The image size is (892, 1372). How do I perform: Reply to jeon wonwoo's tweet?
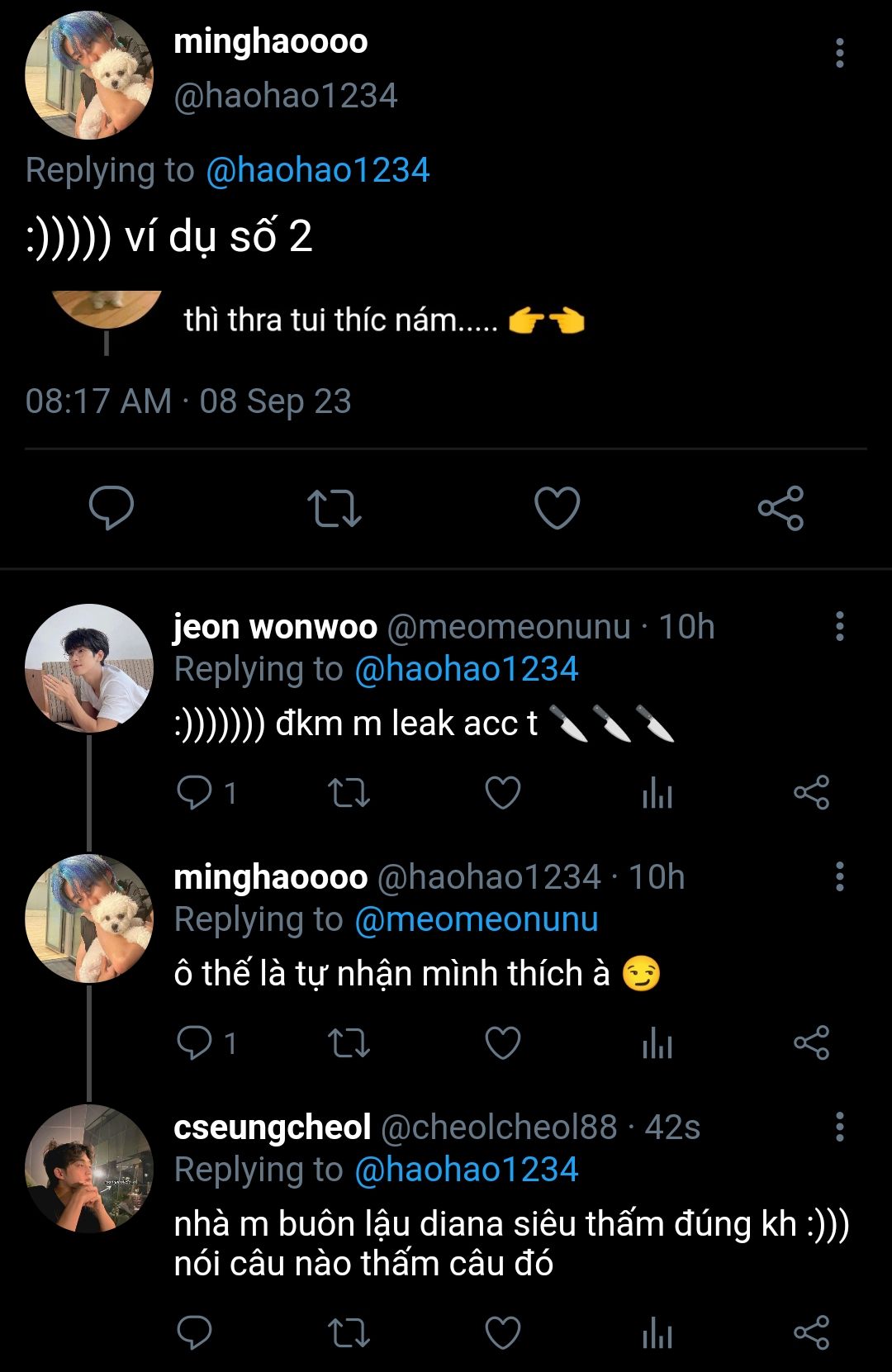click(x=195, y=793)
